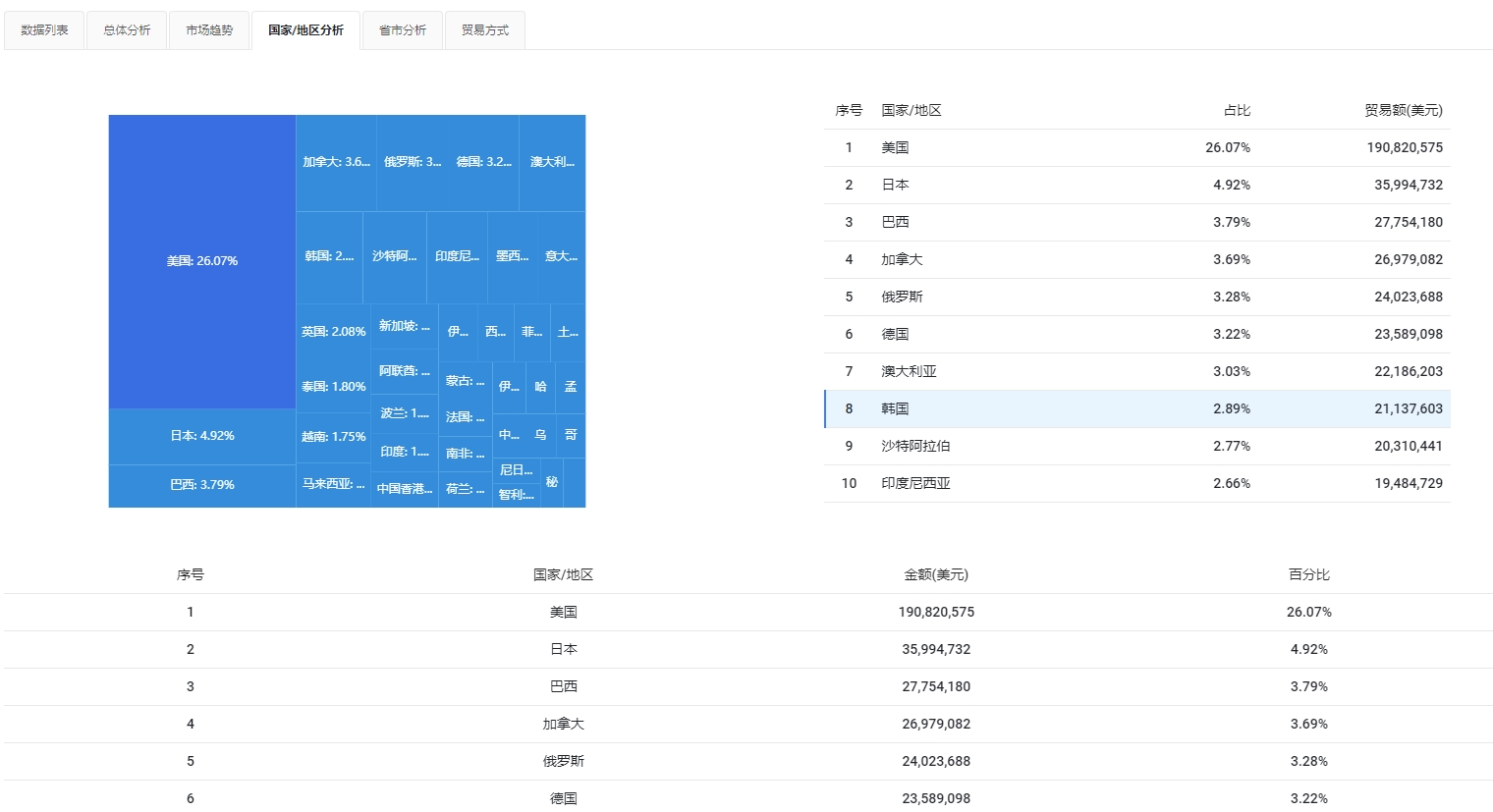Click the 巴西: 3.79% treemap block
The height and width of the screenshot is (812, 1493).
click(x=202, y=485)
